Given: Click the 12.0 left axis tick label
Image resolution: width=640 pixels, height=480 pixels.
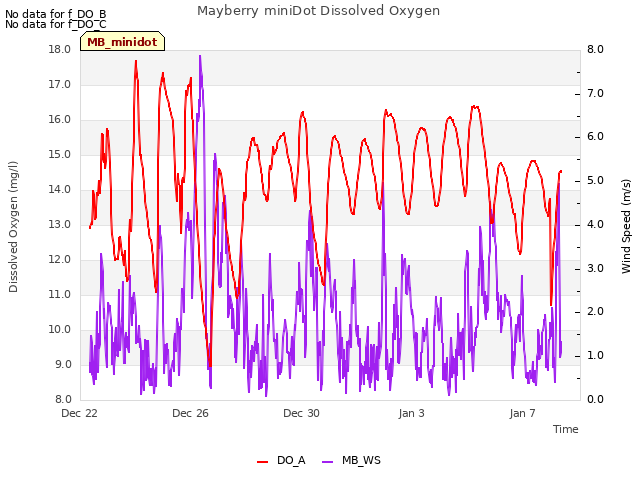Looking at the screenshot, I should coord(60,260).
